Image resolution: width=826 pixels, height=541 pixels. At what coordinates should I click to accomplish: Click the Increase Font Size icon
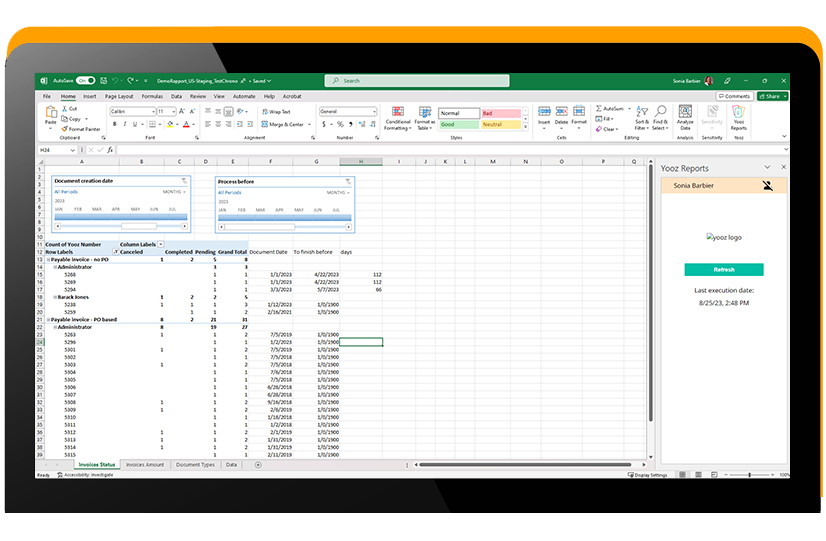click(182, 111)
